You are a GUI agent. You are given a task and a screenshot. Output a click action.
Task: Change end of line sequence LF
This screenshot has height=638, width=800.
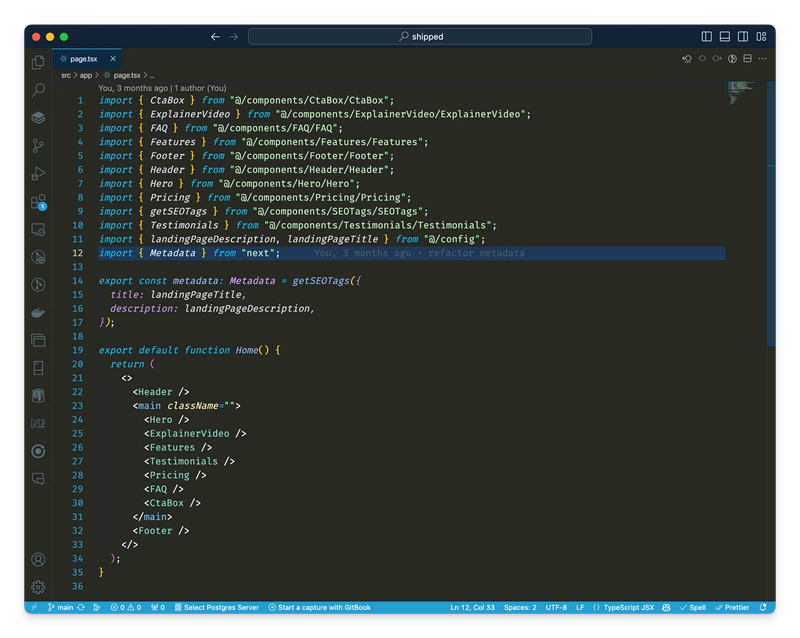(x=580, y=607)
